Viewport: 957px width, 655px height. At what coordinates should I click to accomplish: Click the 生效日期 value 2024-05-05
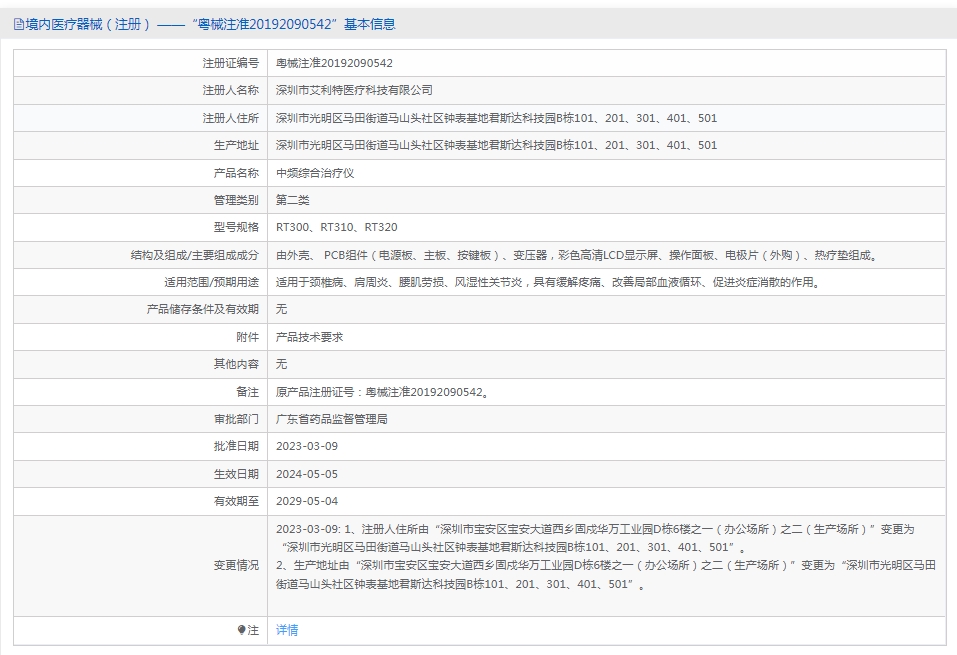(x=307, y=474)
